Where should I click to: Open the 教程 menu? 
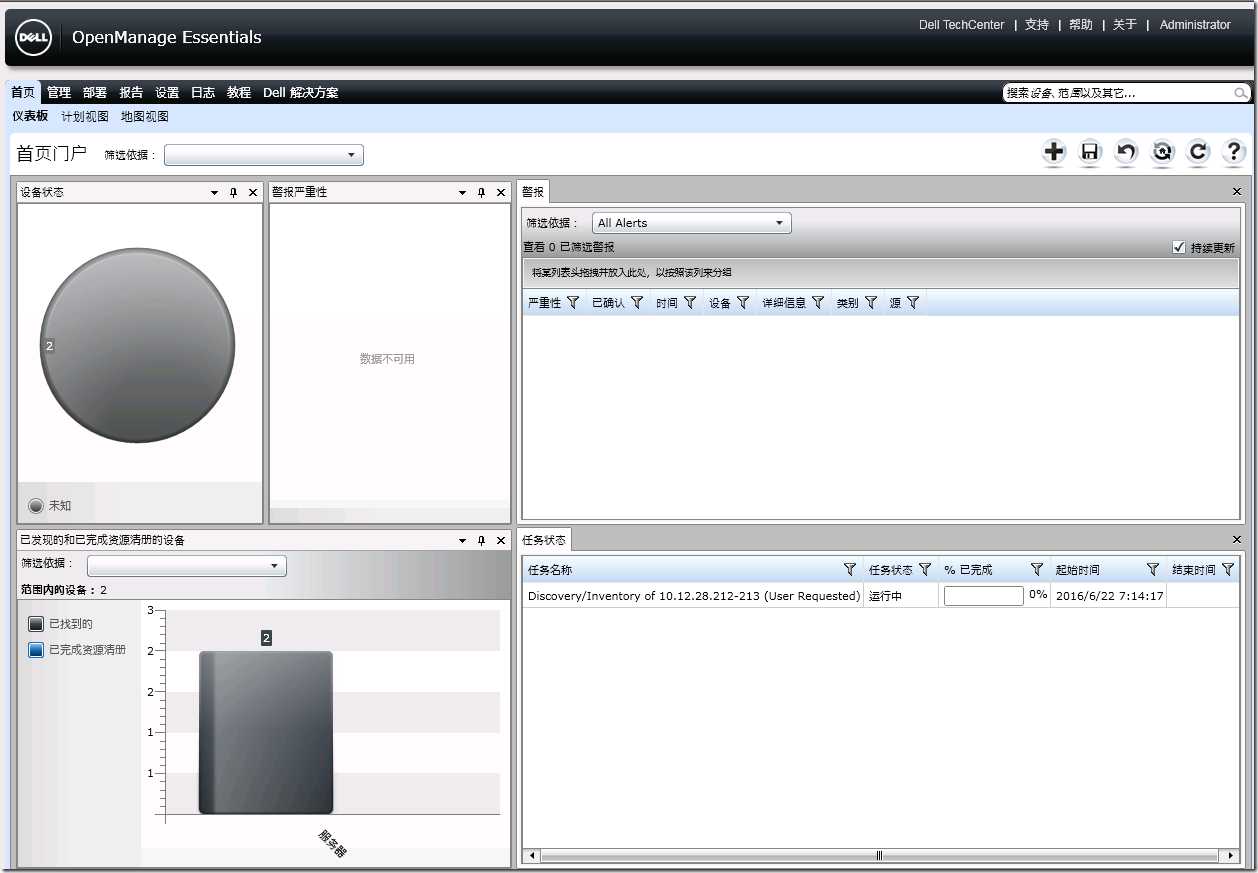click(239, 92)
